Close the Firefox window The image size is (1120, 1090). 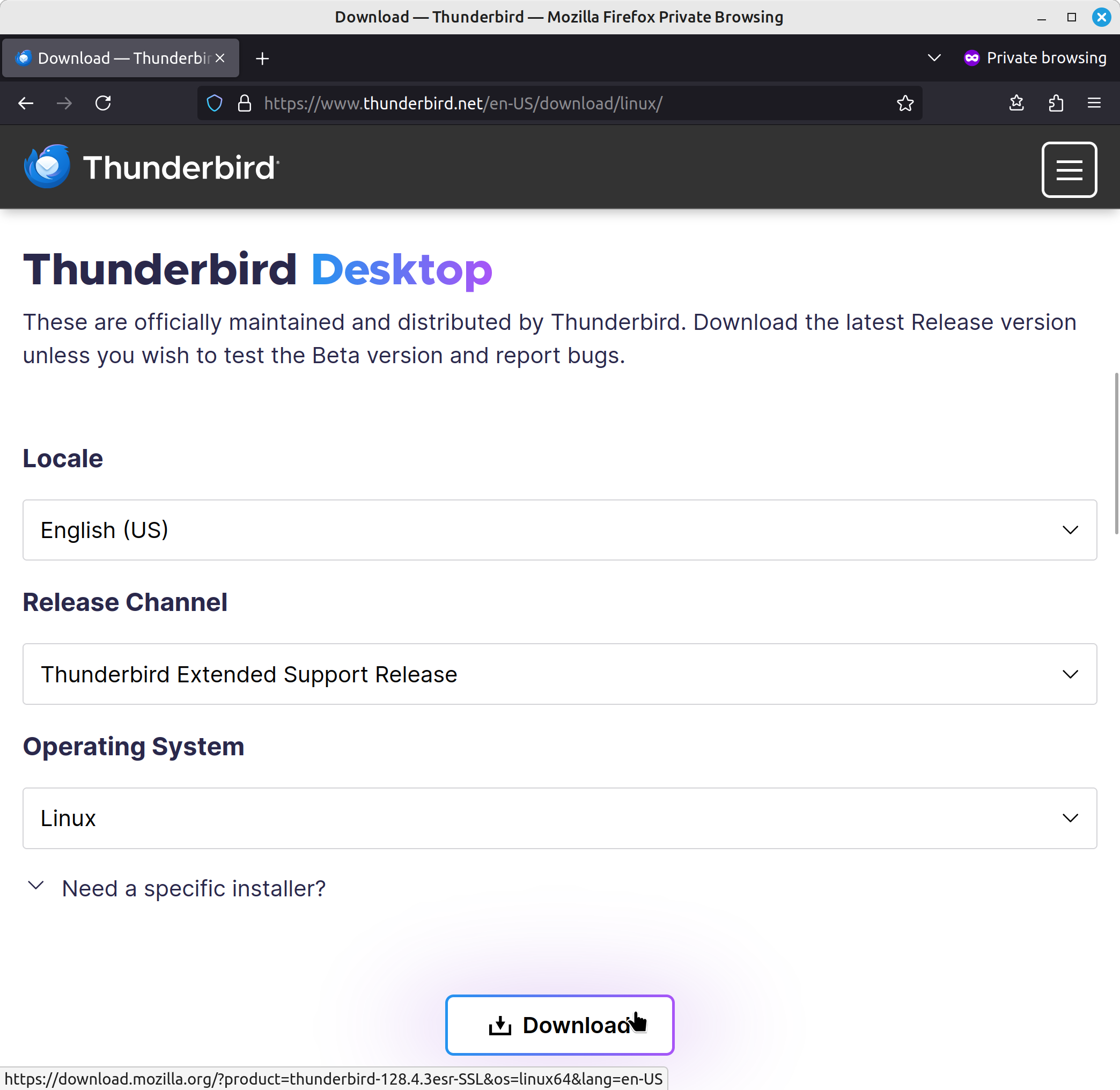pos(1101,17)
